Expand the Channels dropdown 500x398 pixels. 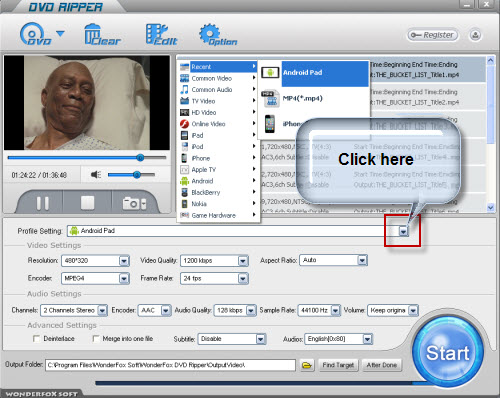[102, 311]
